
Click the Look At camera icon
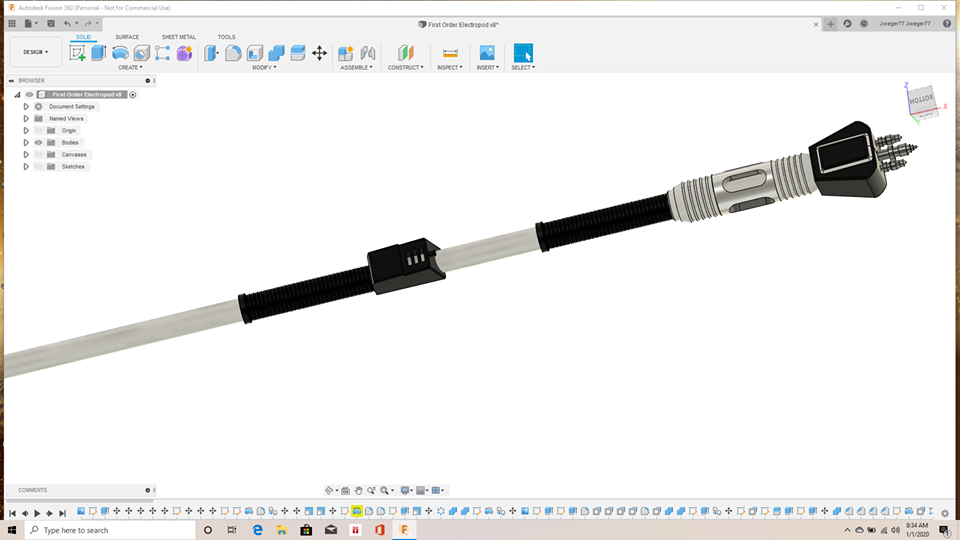tap(345, 490)
